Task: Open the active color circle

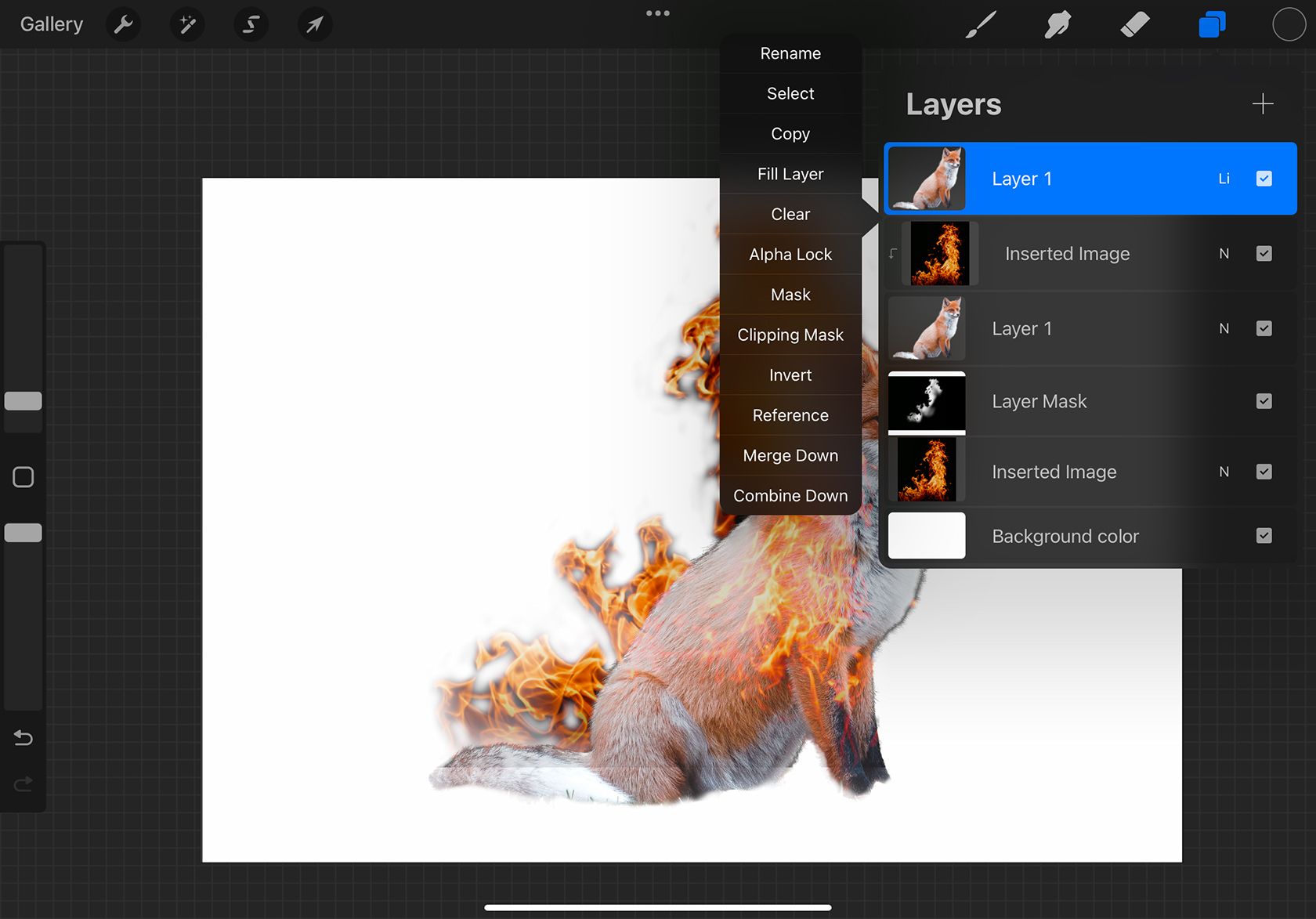Action: click(1289, 24)
